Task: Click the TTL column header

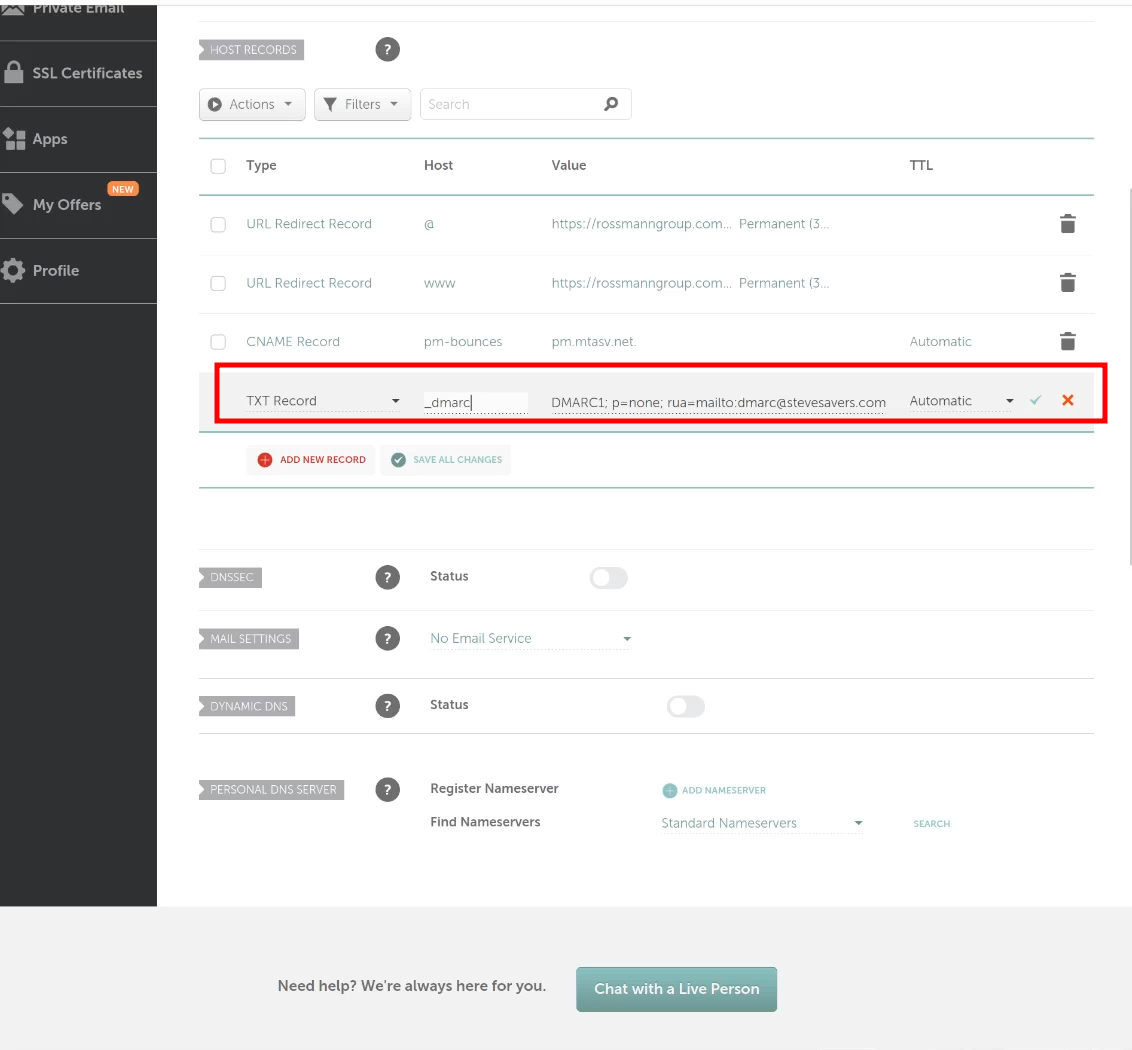Action: coord(920,165)
